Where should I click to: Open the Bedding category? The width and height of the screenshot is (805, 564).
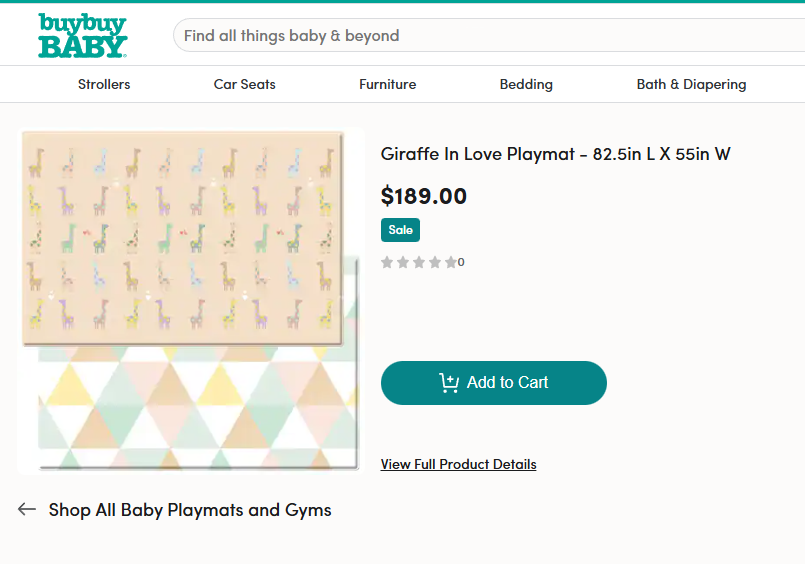pos(526,84)
